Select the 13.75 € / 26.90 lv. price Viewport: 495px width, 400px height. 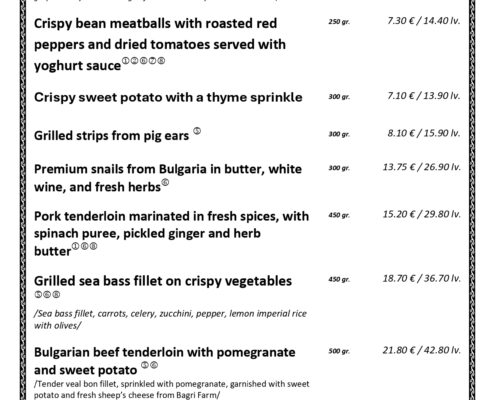[x=422, y=167]
